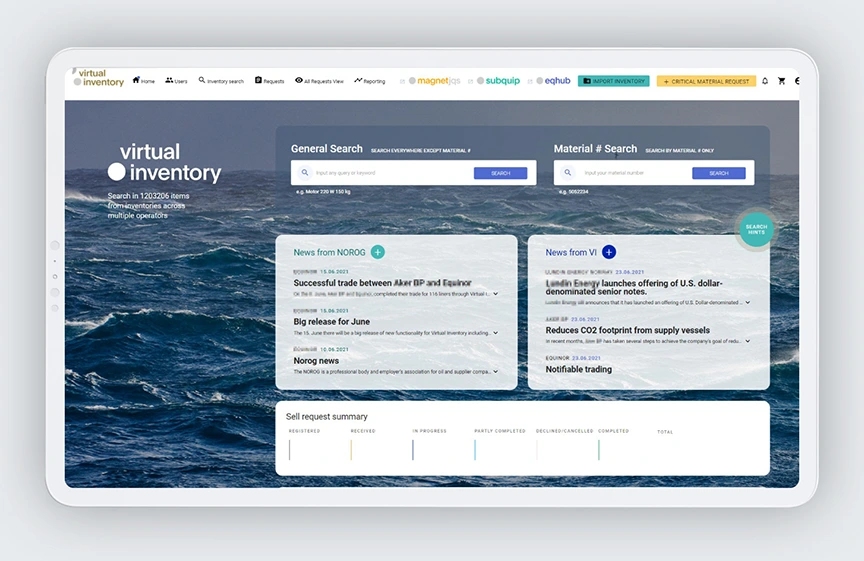Open All Requests View

(x=319, y=80)
